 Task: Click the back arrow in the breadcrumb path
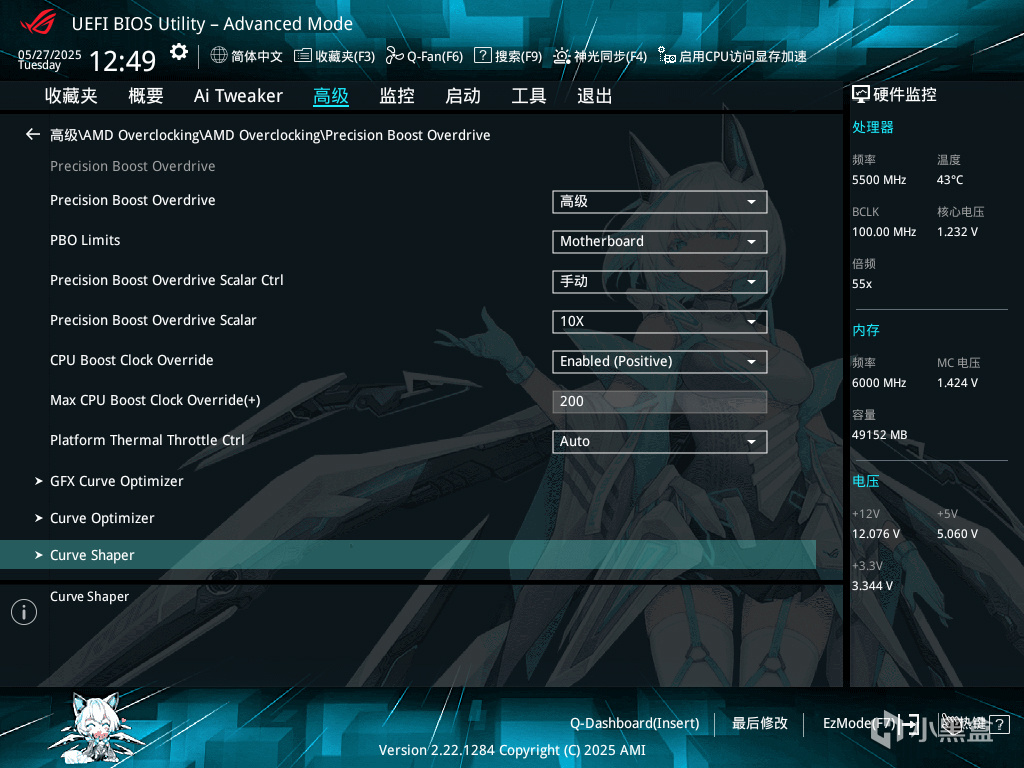33,135
